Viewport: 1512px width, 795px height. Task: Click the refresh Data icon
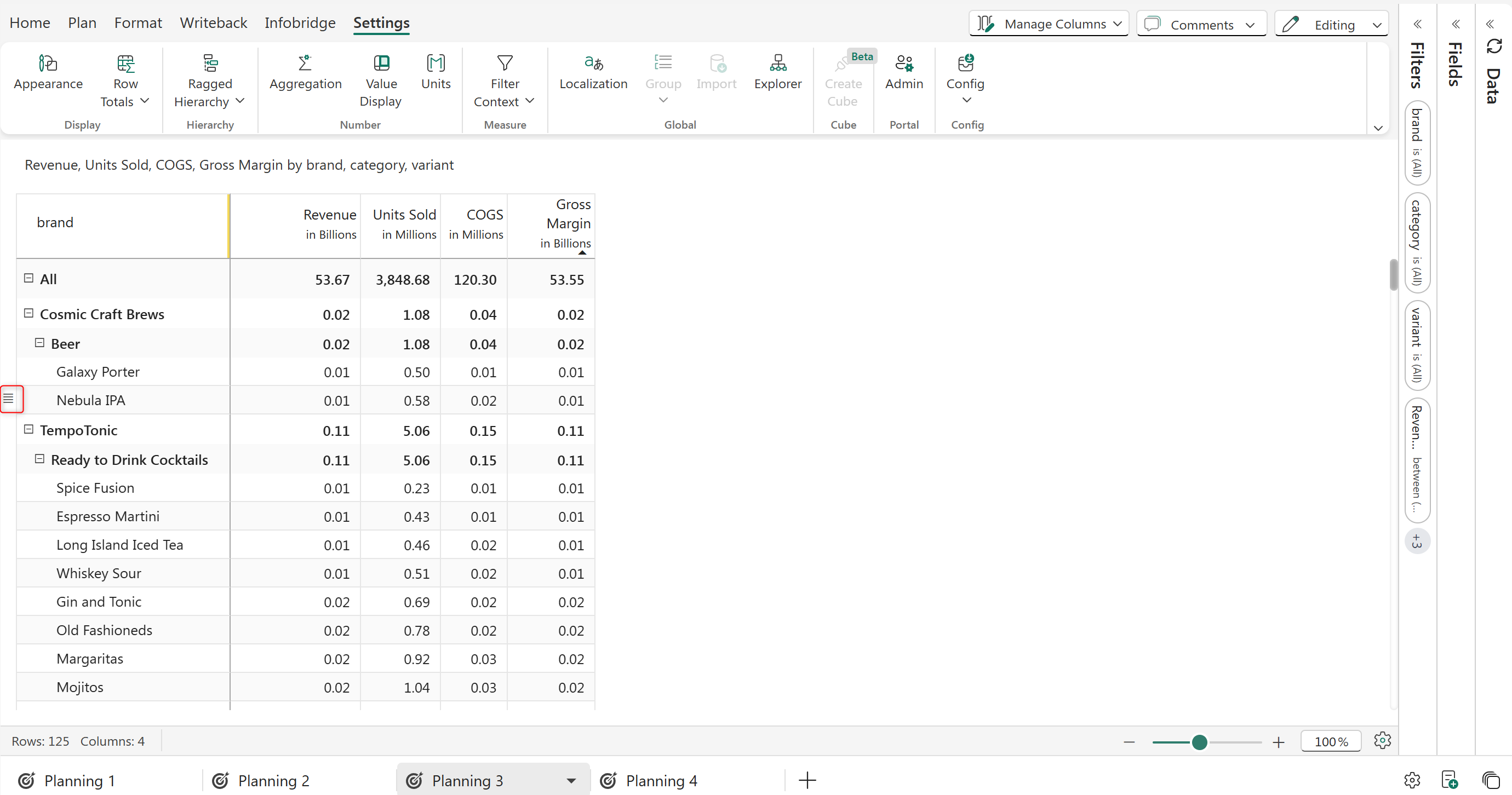click(1494, 47)
